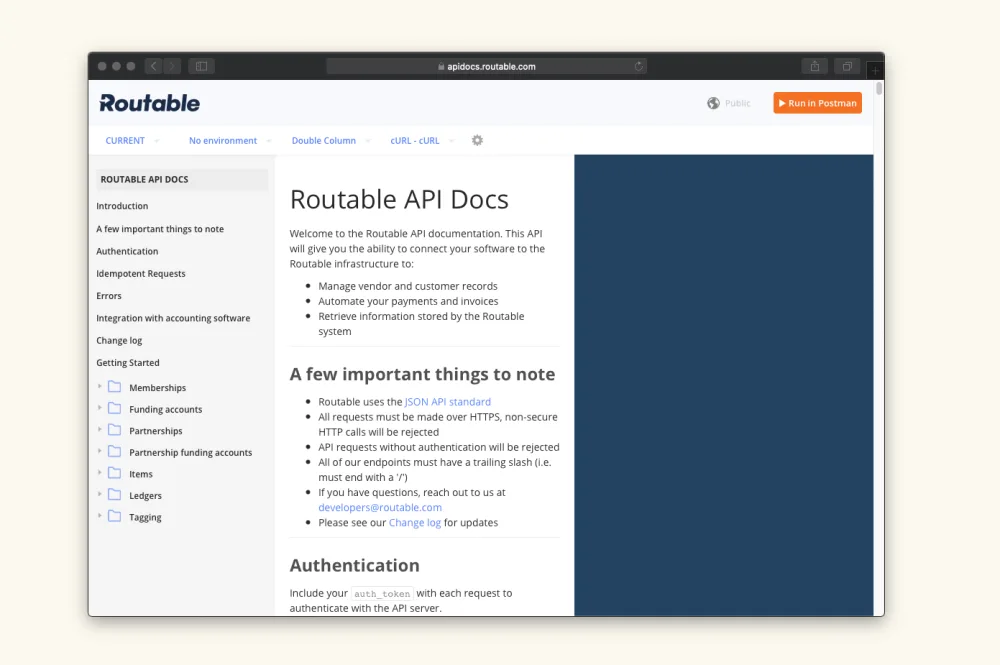Click the Funding accounts folder icon
1000x665 pixels.
point(114,408)
